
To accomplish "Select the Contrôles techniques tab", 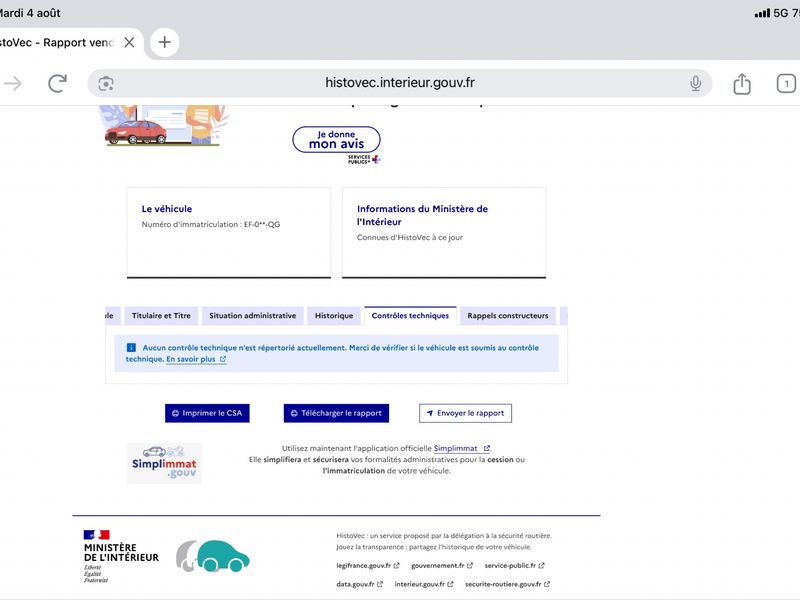I will pyautogui.click(x=410, y=316).
